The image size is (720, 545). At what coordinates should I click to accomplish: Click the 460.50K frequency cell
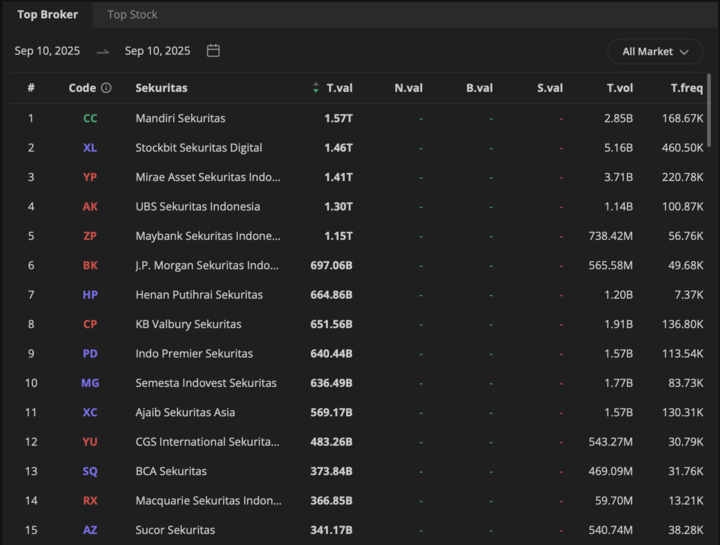click(682, 148)
